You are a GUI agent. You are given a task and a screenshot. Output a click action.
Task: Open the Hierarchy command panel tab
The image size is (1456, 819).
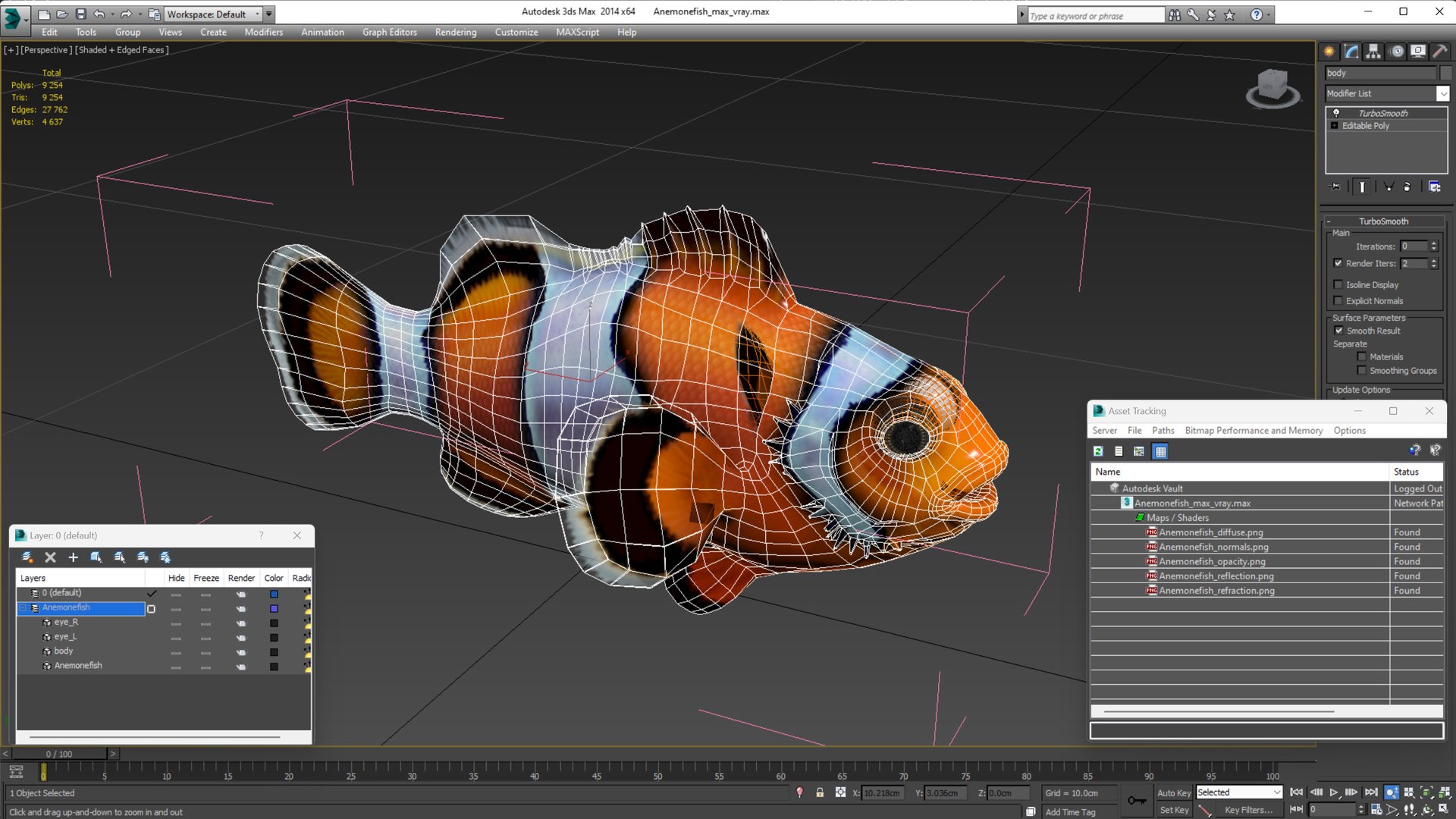[x=1373, y=52]
